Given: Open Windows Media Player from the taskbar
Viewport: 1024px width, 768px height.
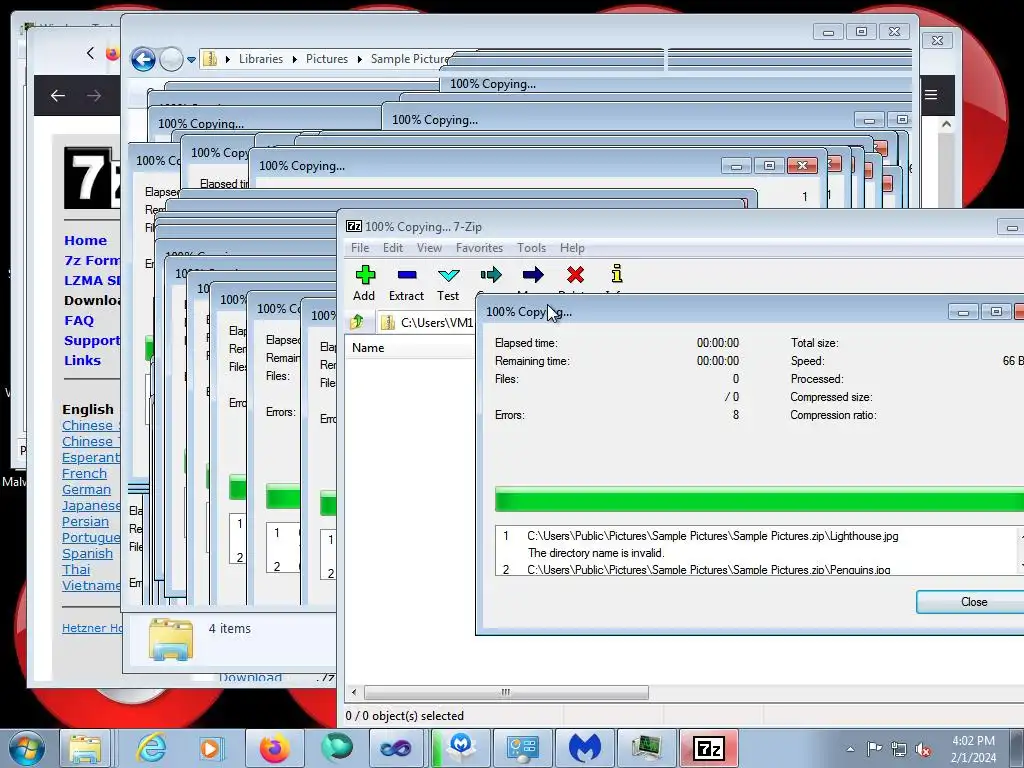Looking at the screenshot, I should click(210, 748).
